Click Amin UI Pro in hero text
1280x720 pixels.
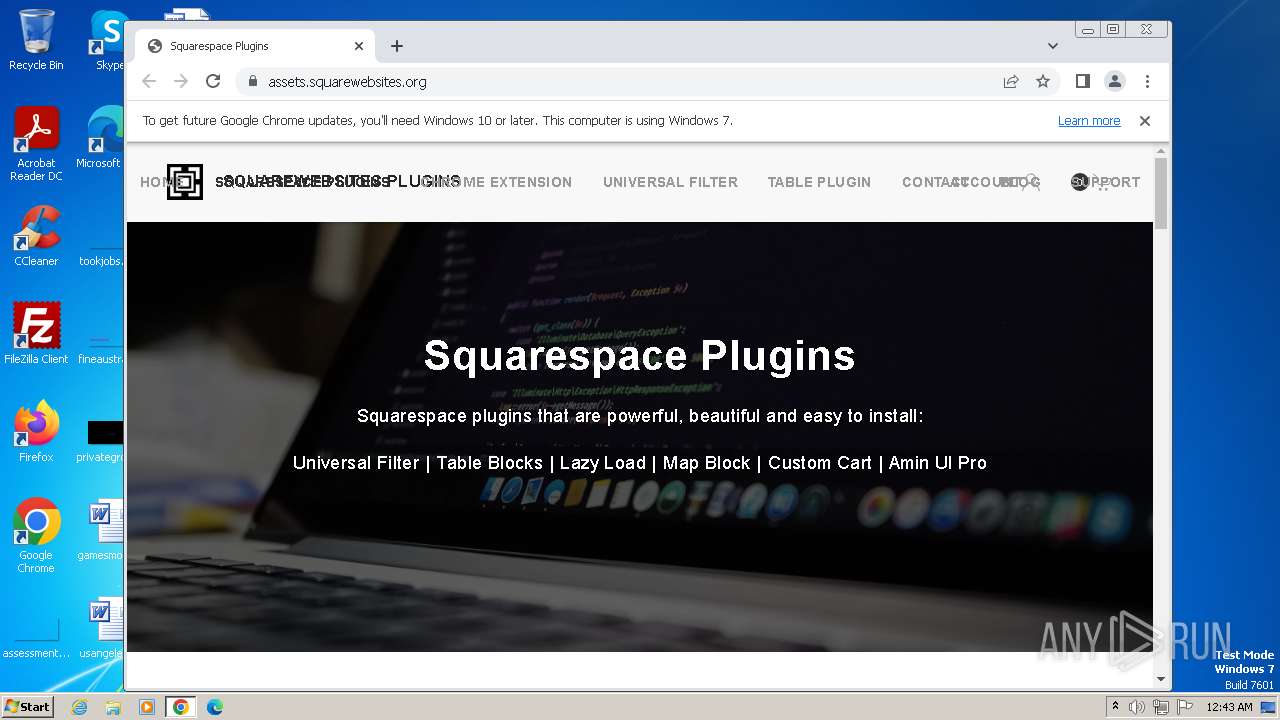[938, 463]
